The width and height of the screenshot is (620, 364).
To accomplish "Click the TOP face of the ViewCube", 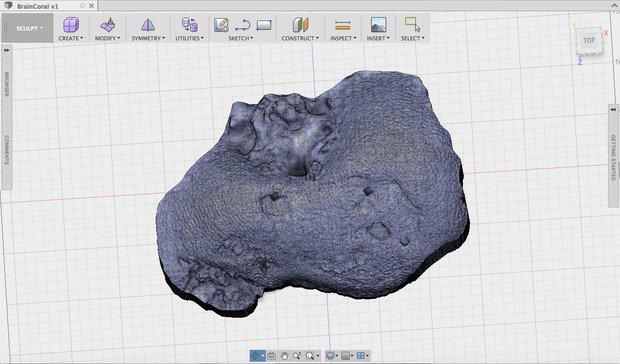I will point(589,40).
